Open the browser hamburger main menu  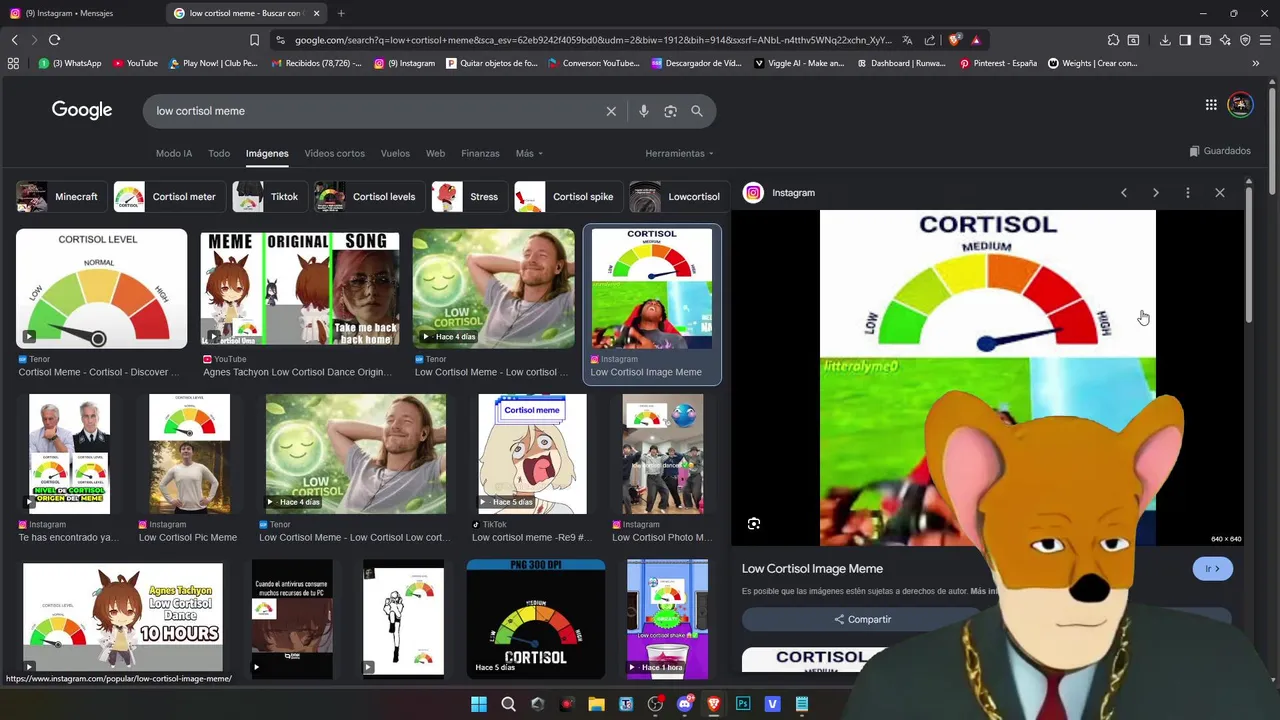coord(1265,40)
